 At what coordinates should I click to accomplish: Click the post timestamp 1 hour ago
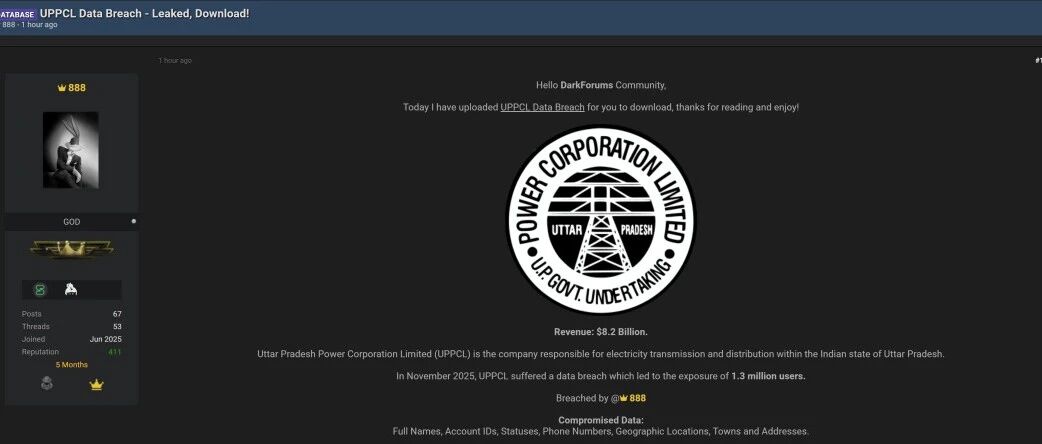(x=175, y=60)
